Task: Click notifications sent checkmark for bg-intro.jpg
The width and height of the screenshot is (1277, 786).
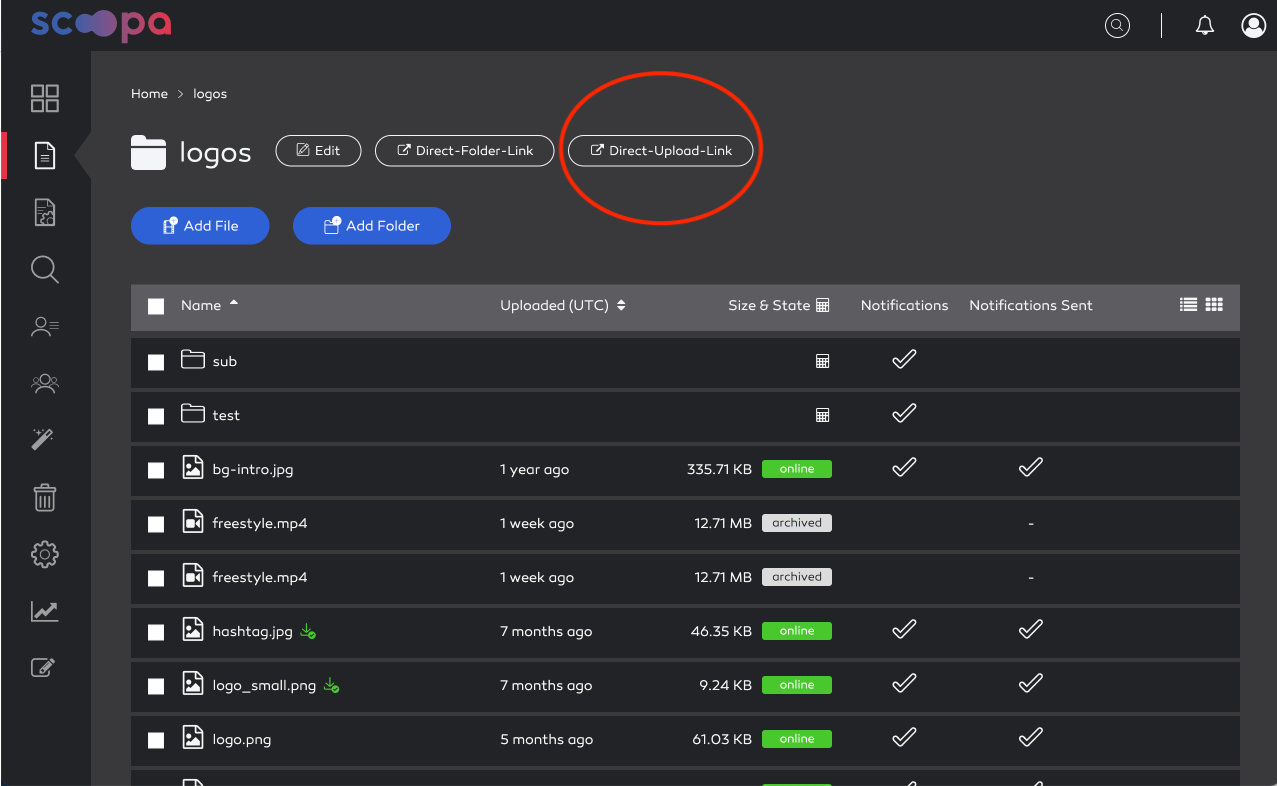Action: [x=1031, y=467]
